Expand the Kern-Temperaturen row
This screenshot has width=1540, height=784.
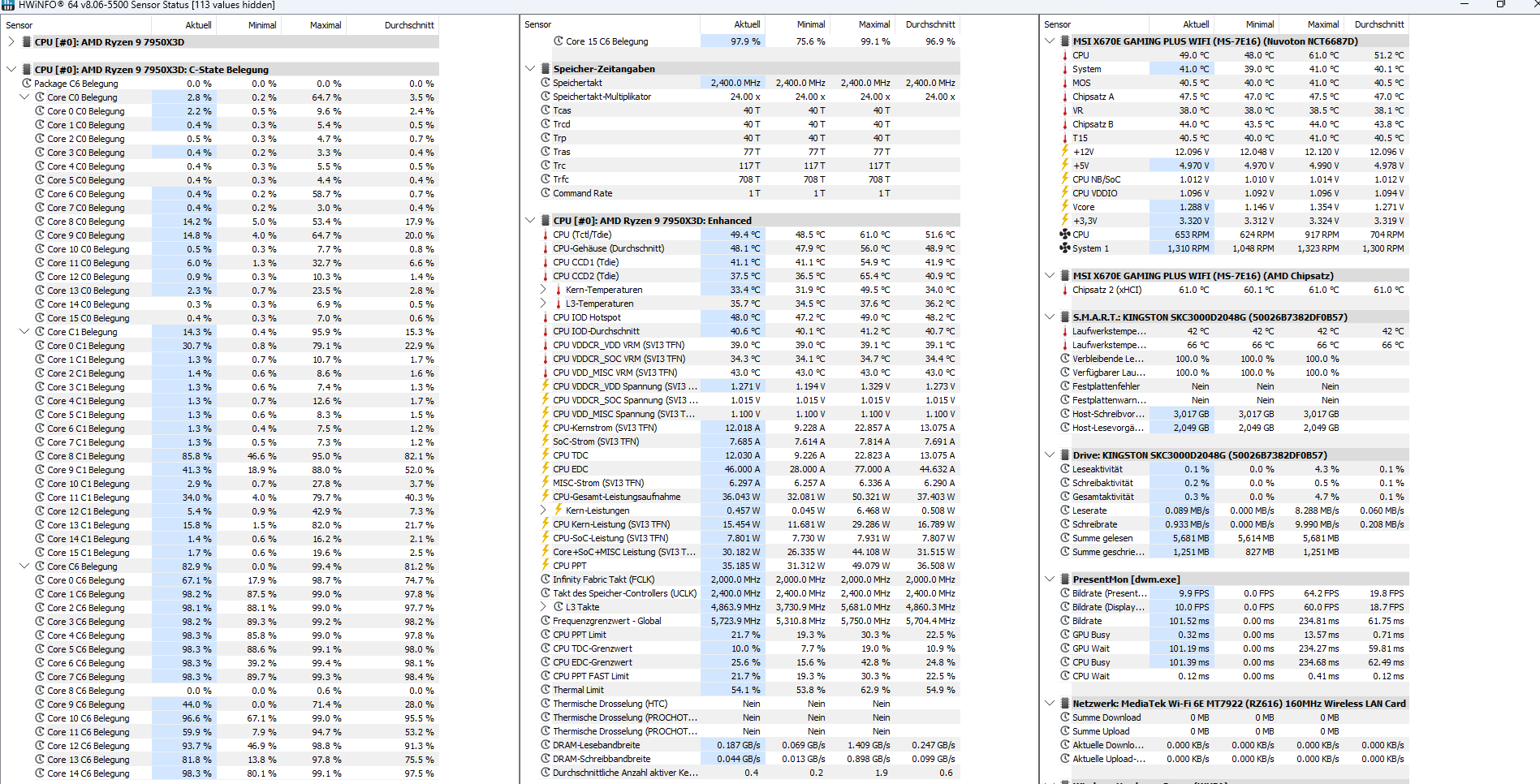tap(544, 289)
